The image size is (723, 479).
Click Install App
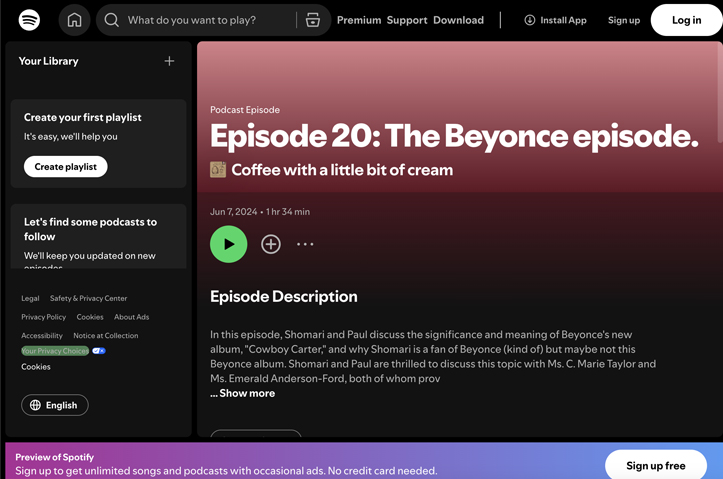click(x=556, y=20)
